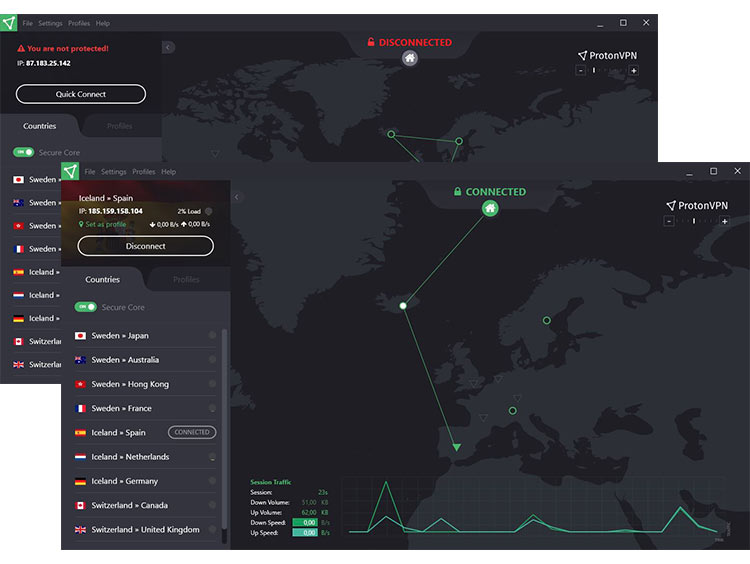Click the Hong Kong flag in the front window list

[80, 384]
